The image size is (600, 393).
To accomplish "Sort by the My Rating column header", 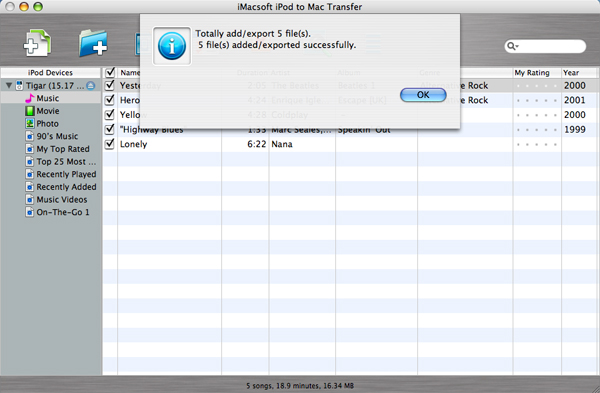I will click(537, 72).
